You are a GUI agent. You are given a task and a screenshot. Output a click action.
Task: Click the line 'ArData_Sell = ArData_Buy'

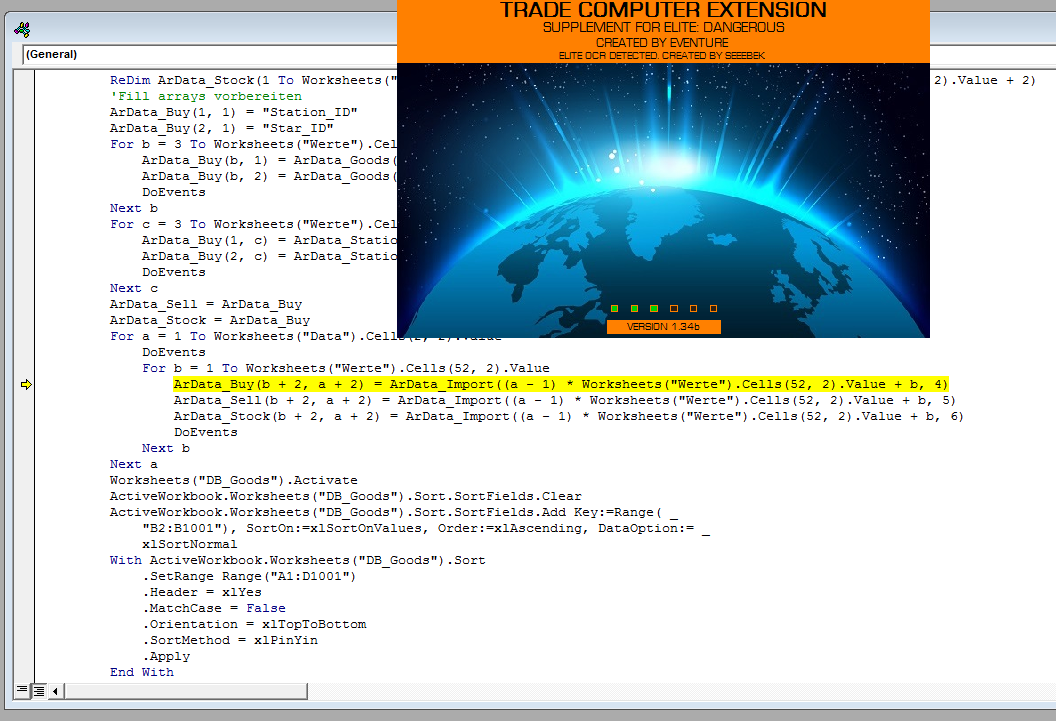pyautogui.click(x=206, y=304)
